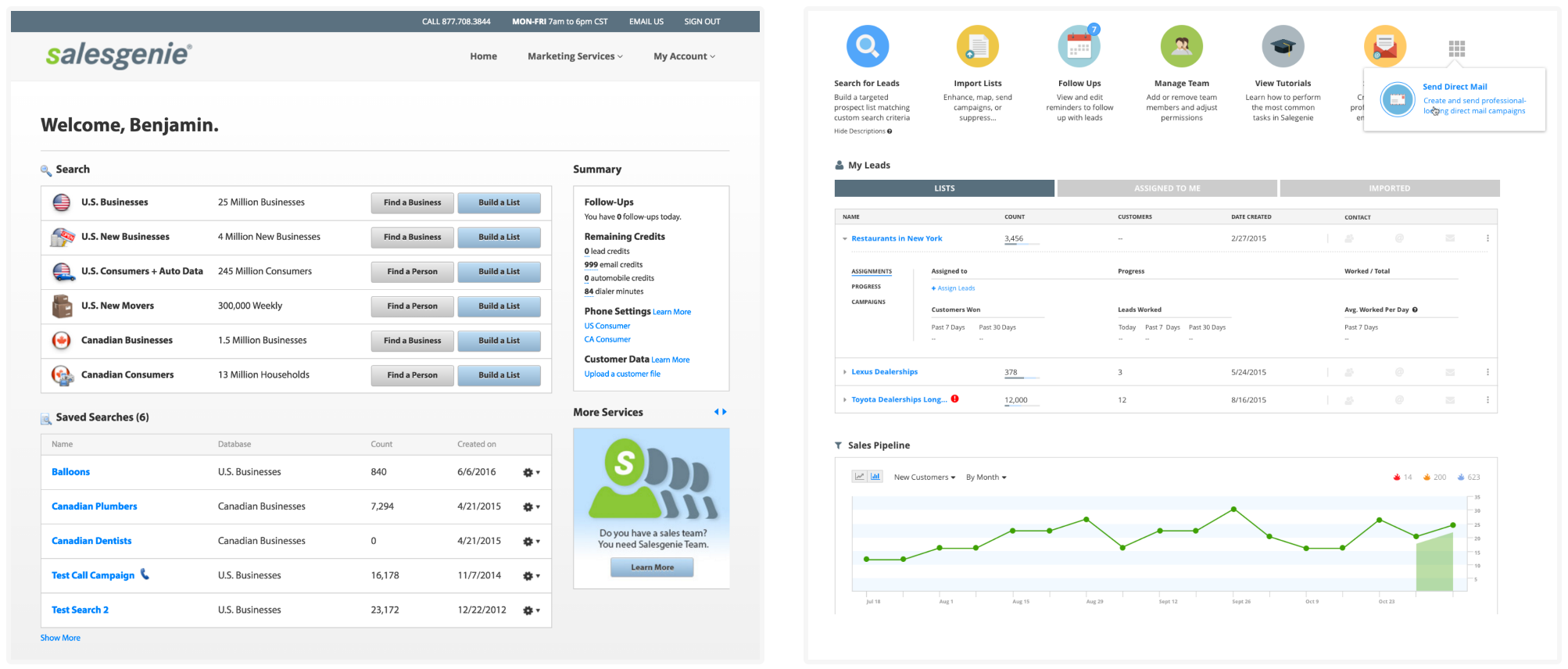The width and height of the screenshot is (1568, 669).
Task: Click the salesgenie logo
Action: point(119,55)
